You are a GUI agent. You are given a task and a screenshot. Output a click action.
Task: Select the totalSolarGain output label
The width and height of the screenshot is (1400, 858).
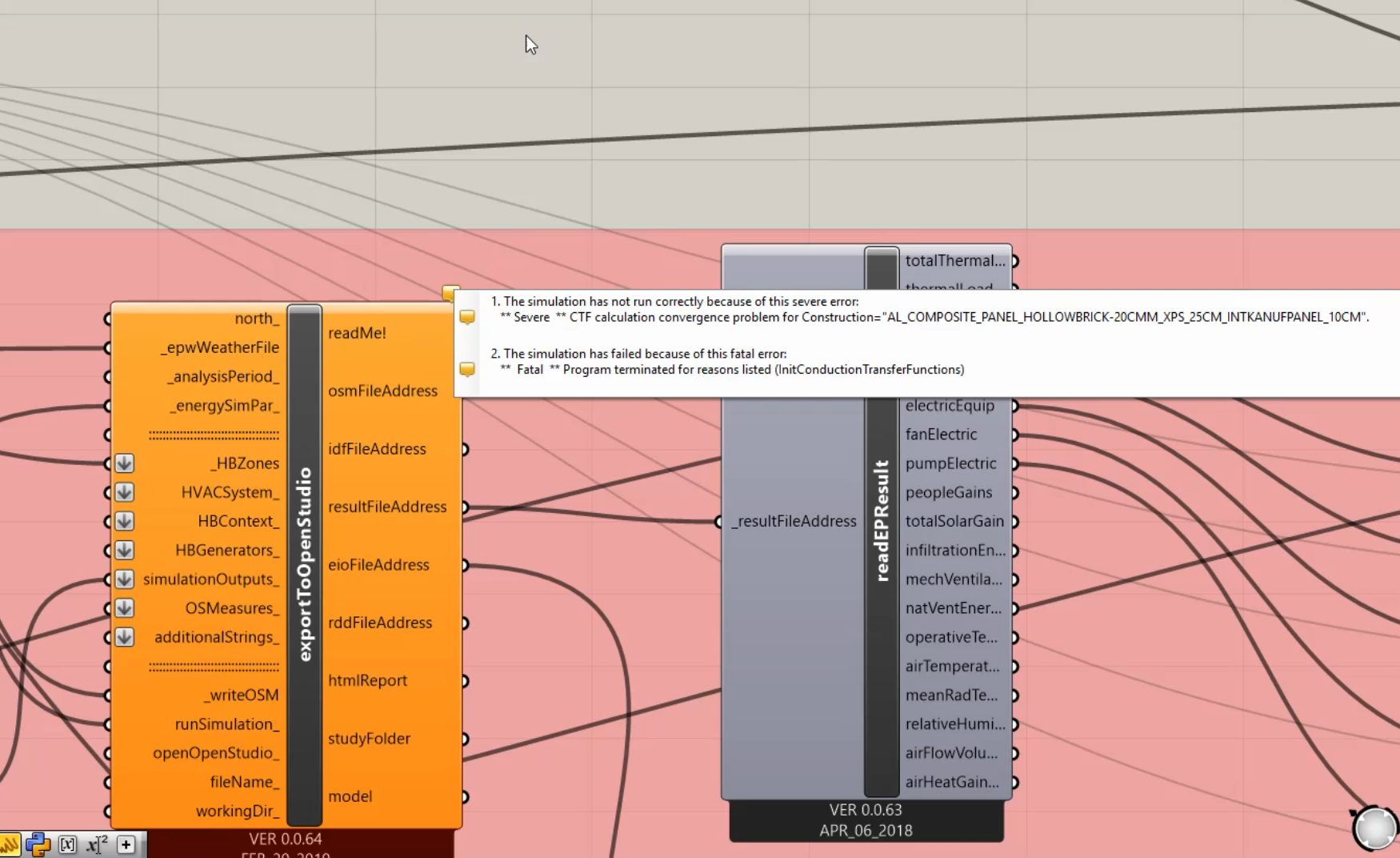(x=954, y=521)
